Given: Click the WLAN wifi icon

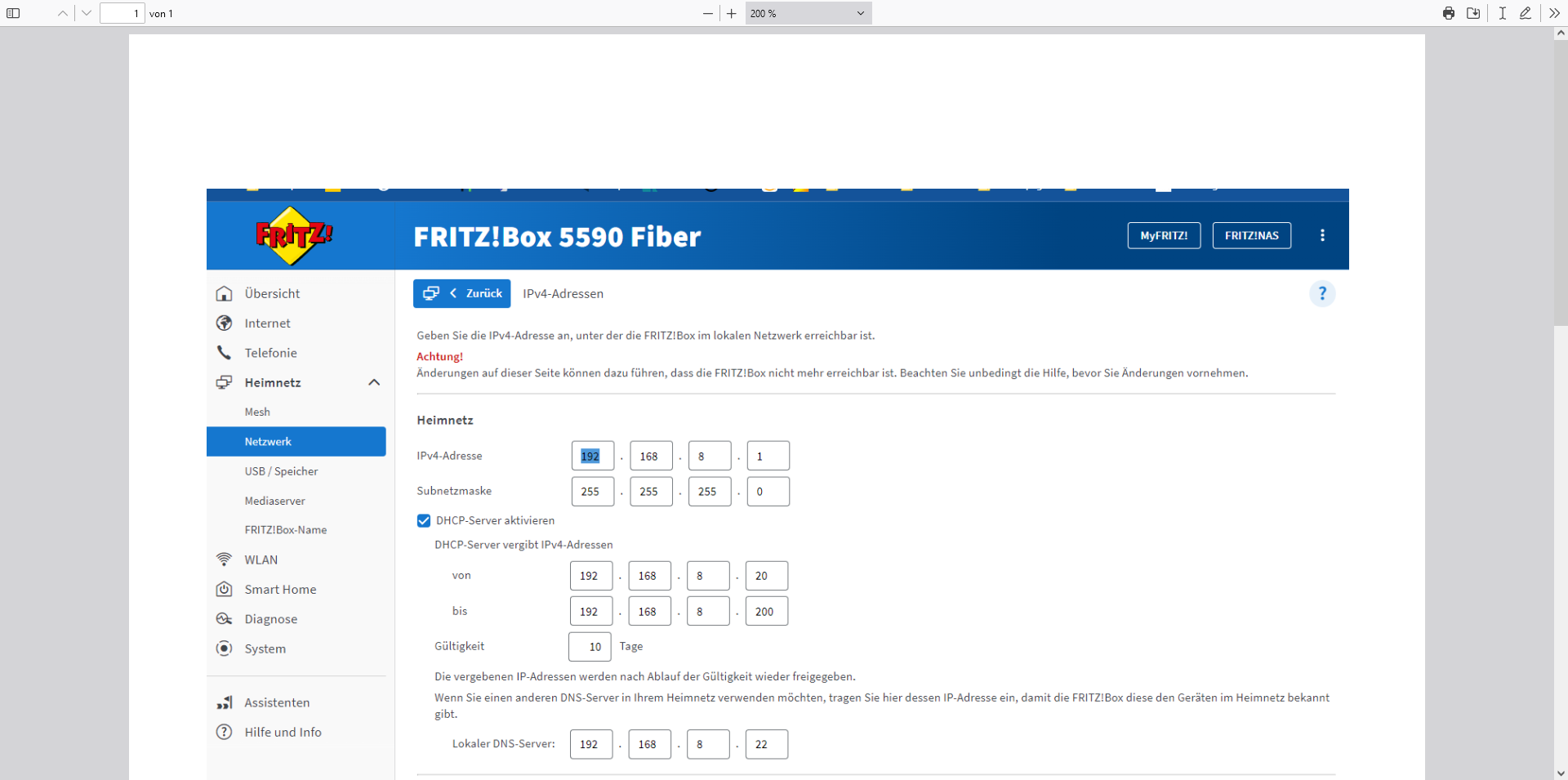Looking at the screenshot, I should 224,559.
